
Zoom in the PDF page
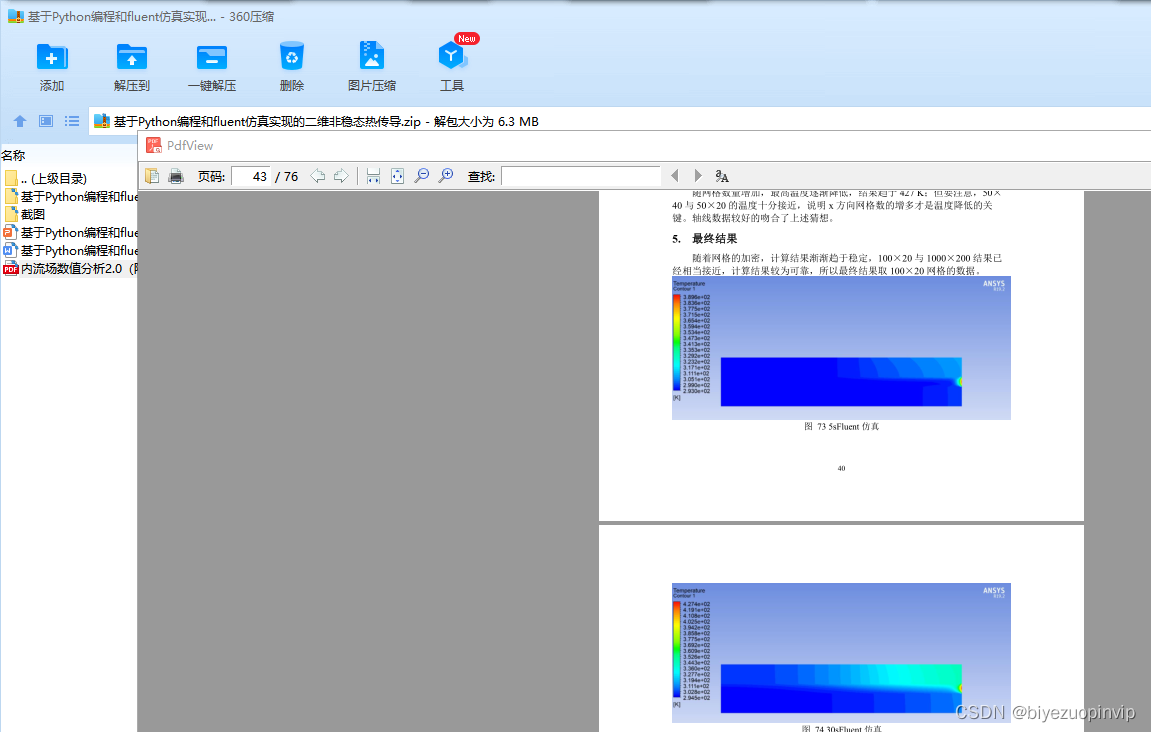pos(446,176)
